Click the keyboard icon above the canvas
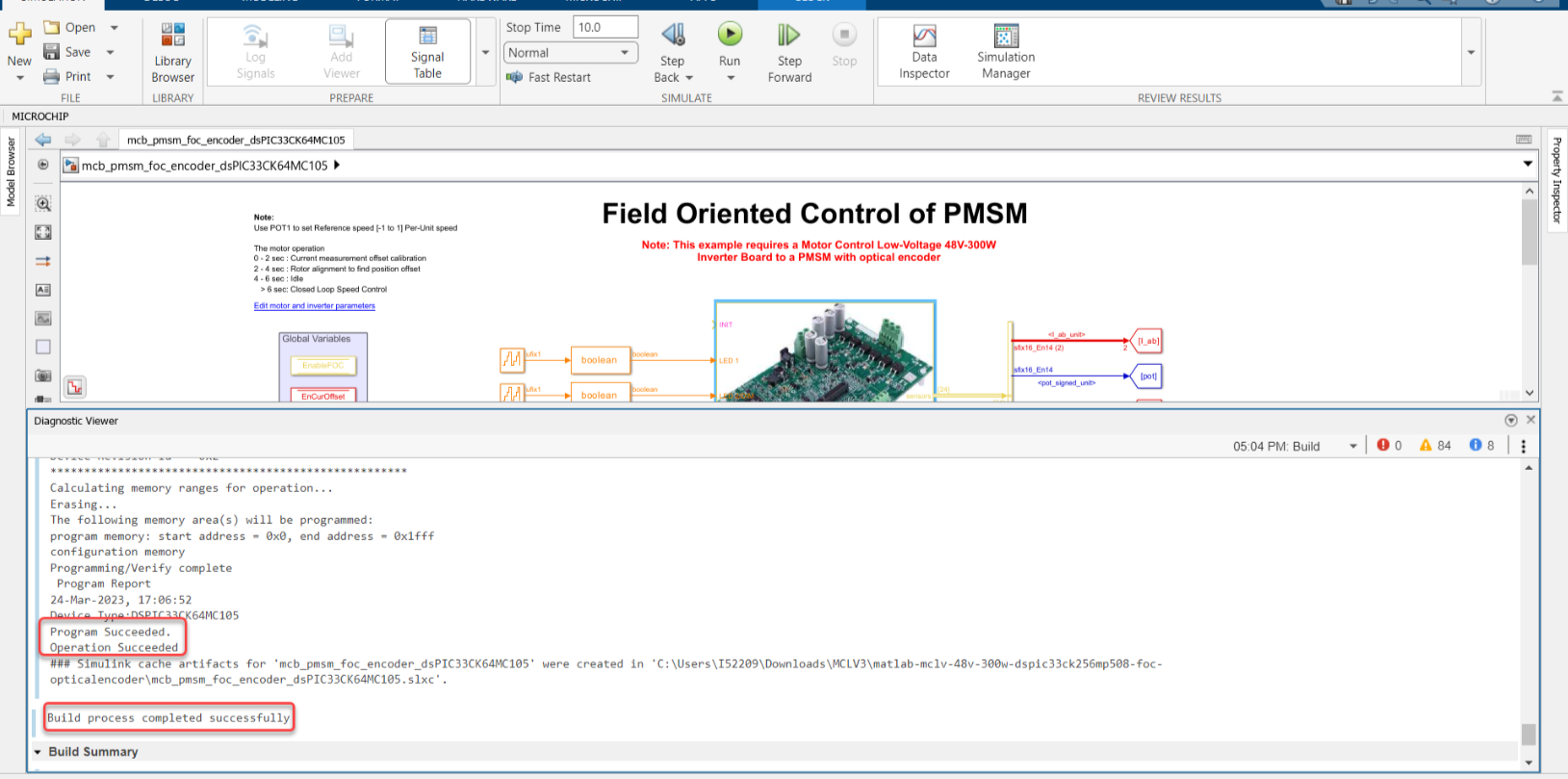Screen dimensions: 1568x779 coord(1524,140)
